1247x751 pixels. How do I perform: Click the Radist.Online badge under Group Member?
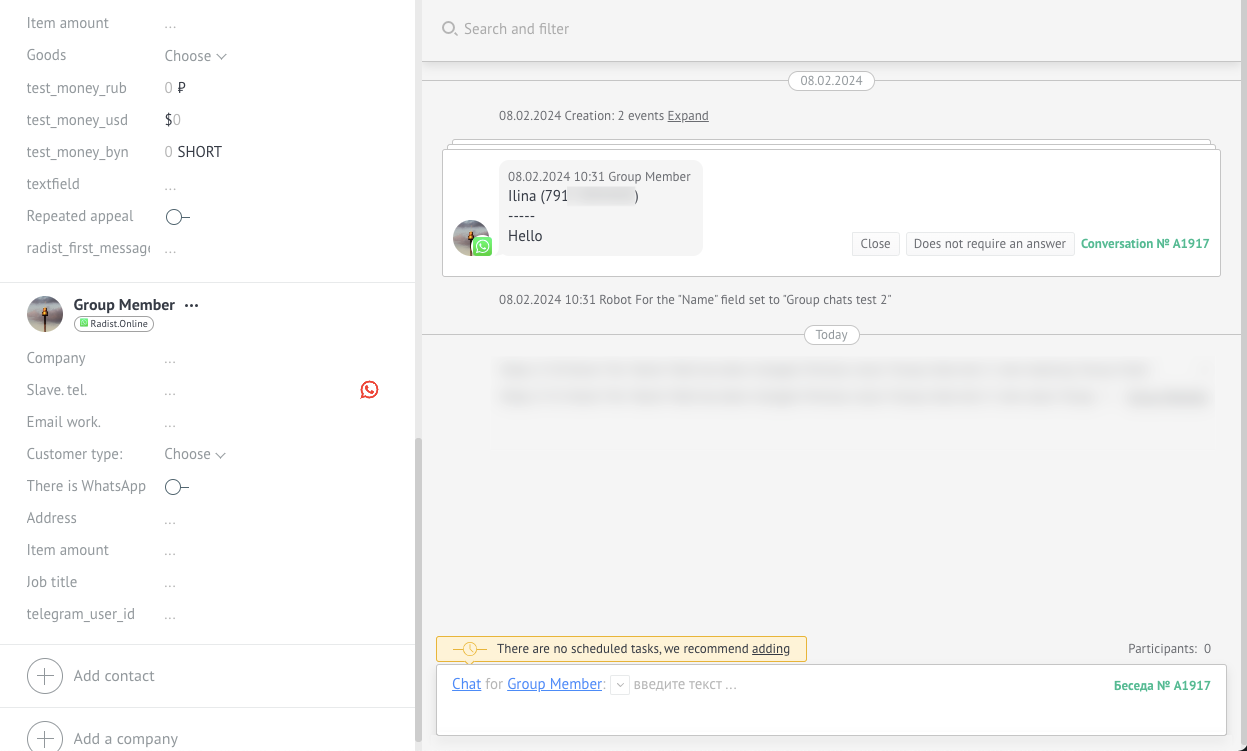pyautogui.click(x=113, y=324)
